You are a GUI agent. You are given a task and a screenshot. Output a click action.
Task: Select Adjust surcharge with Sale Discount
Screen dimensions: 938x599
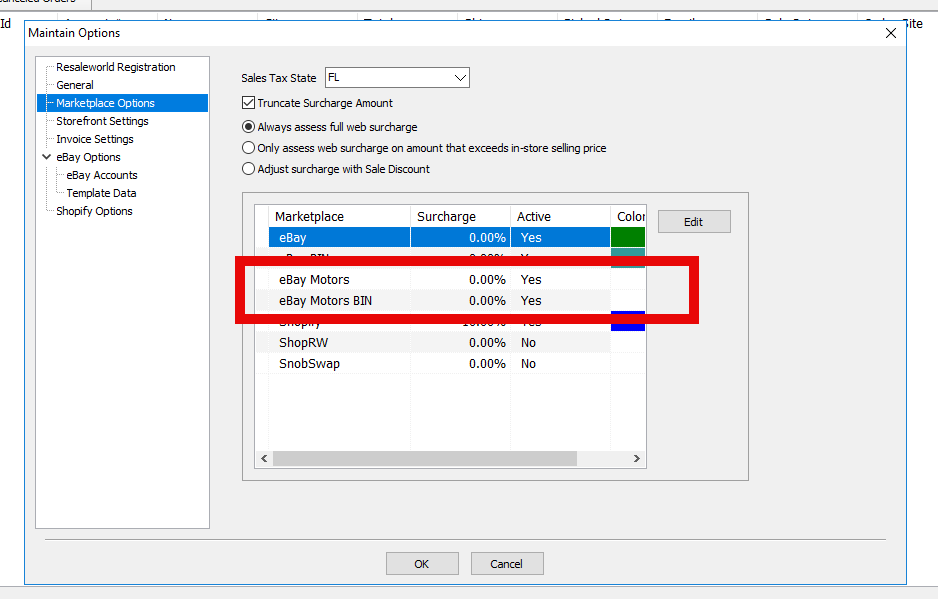pyautogui.click(x=248, y=169)
